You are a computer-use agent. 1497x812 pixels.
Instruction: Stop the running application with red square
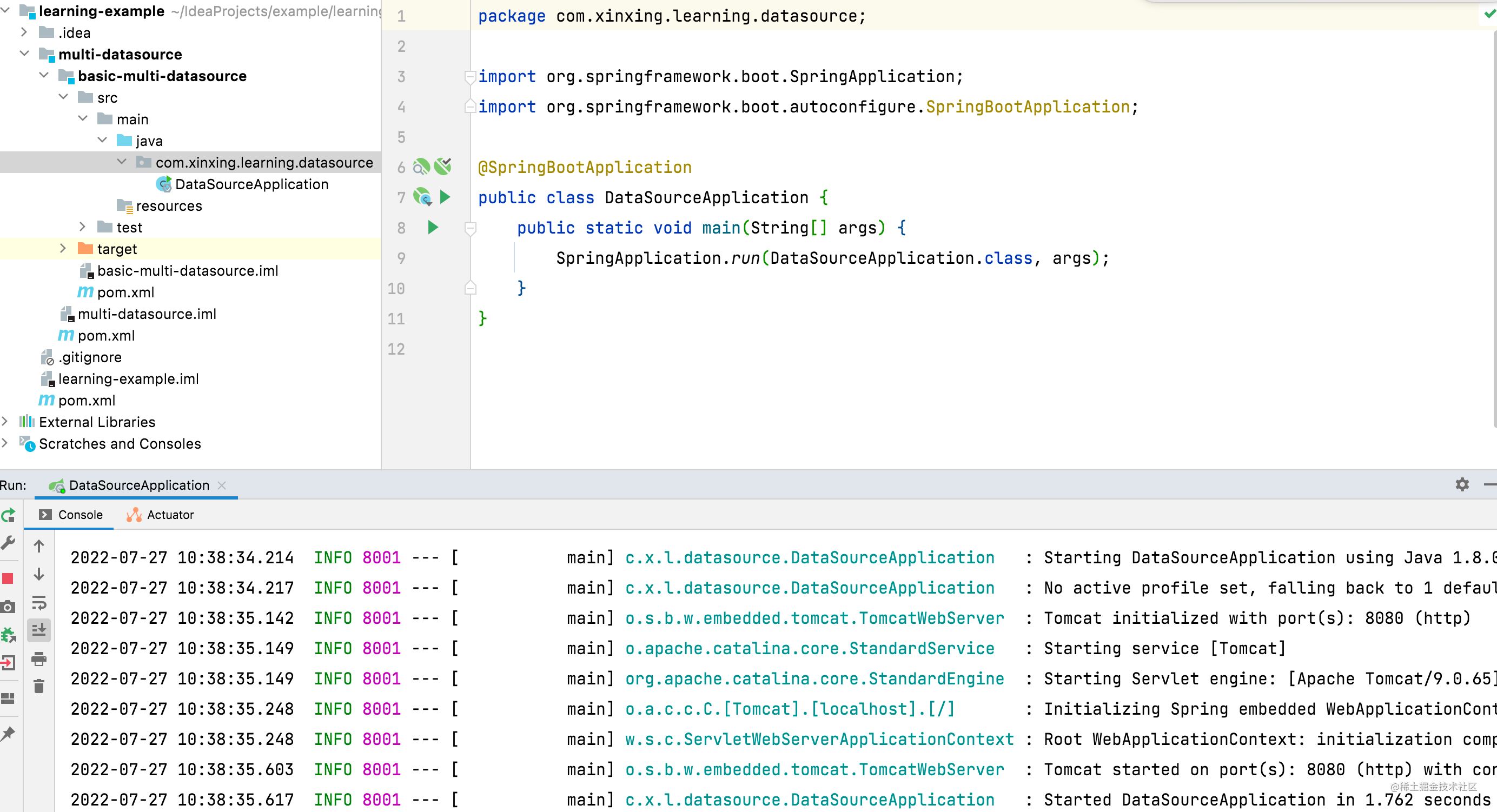click(x=8, y=578)
